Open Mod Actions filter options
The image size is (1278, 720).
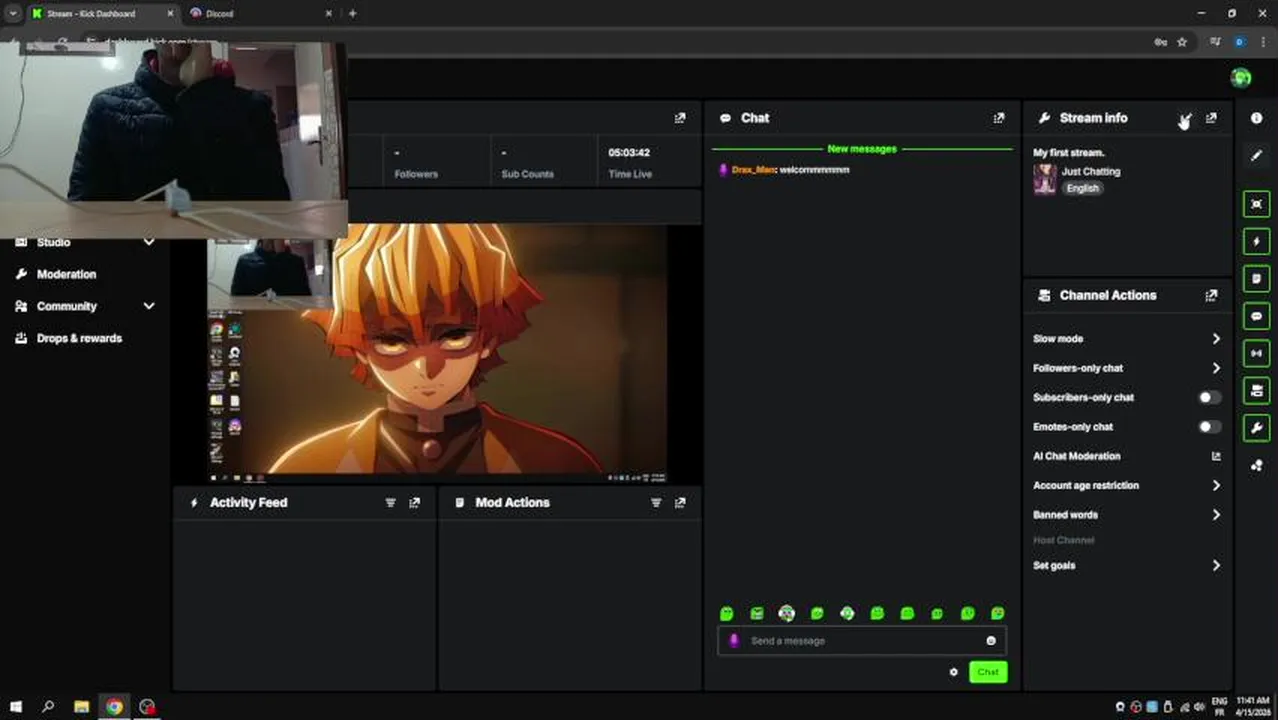click(x=656, y=503)
